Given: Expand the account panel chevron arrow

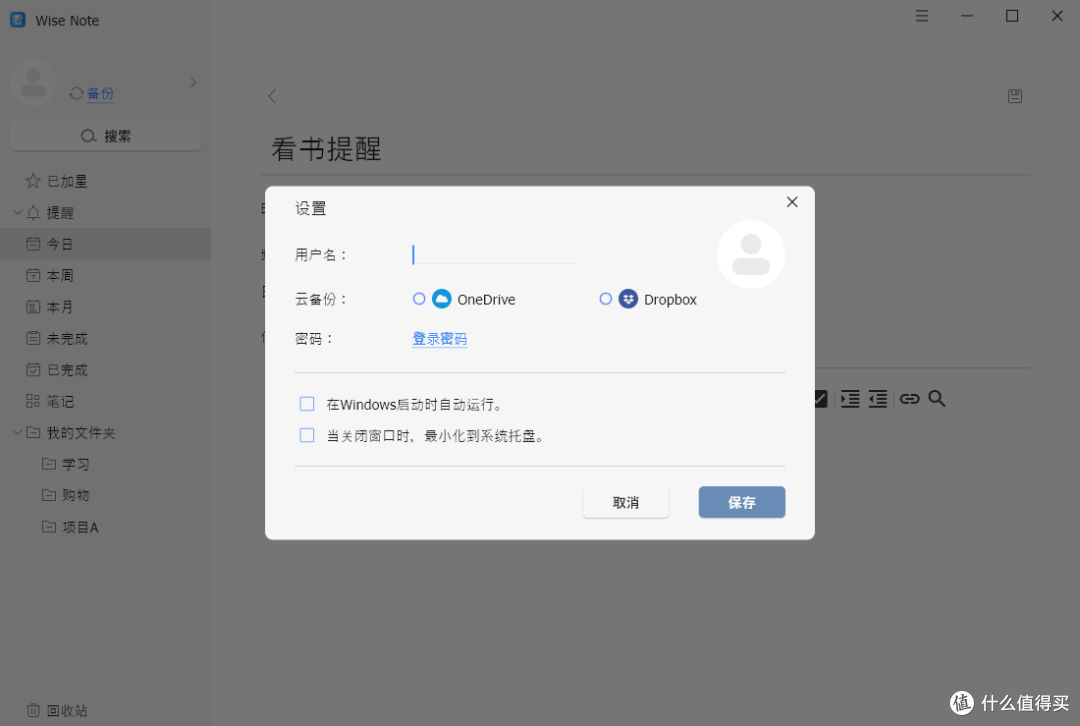Looking at the screenshot, I should [194, 83].
